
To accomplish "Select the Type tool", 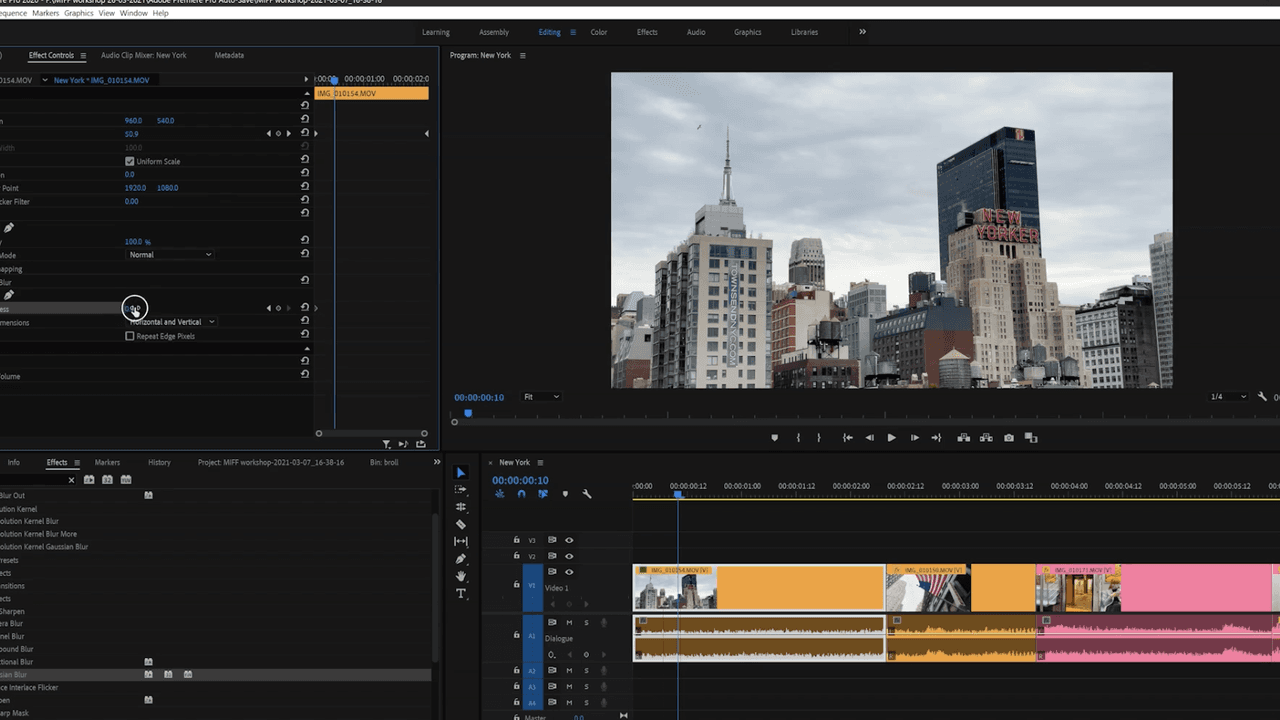I will pyautogui.click(x=460, y=593).
